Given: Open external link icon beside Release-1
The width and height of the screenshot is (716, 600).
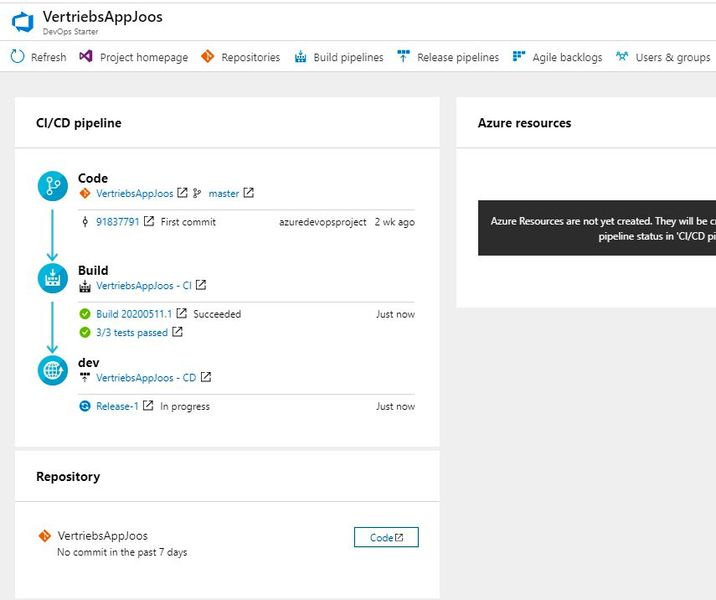Looking at the screenshot, I should click(x=148, y=405).
